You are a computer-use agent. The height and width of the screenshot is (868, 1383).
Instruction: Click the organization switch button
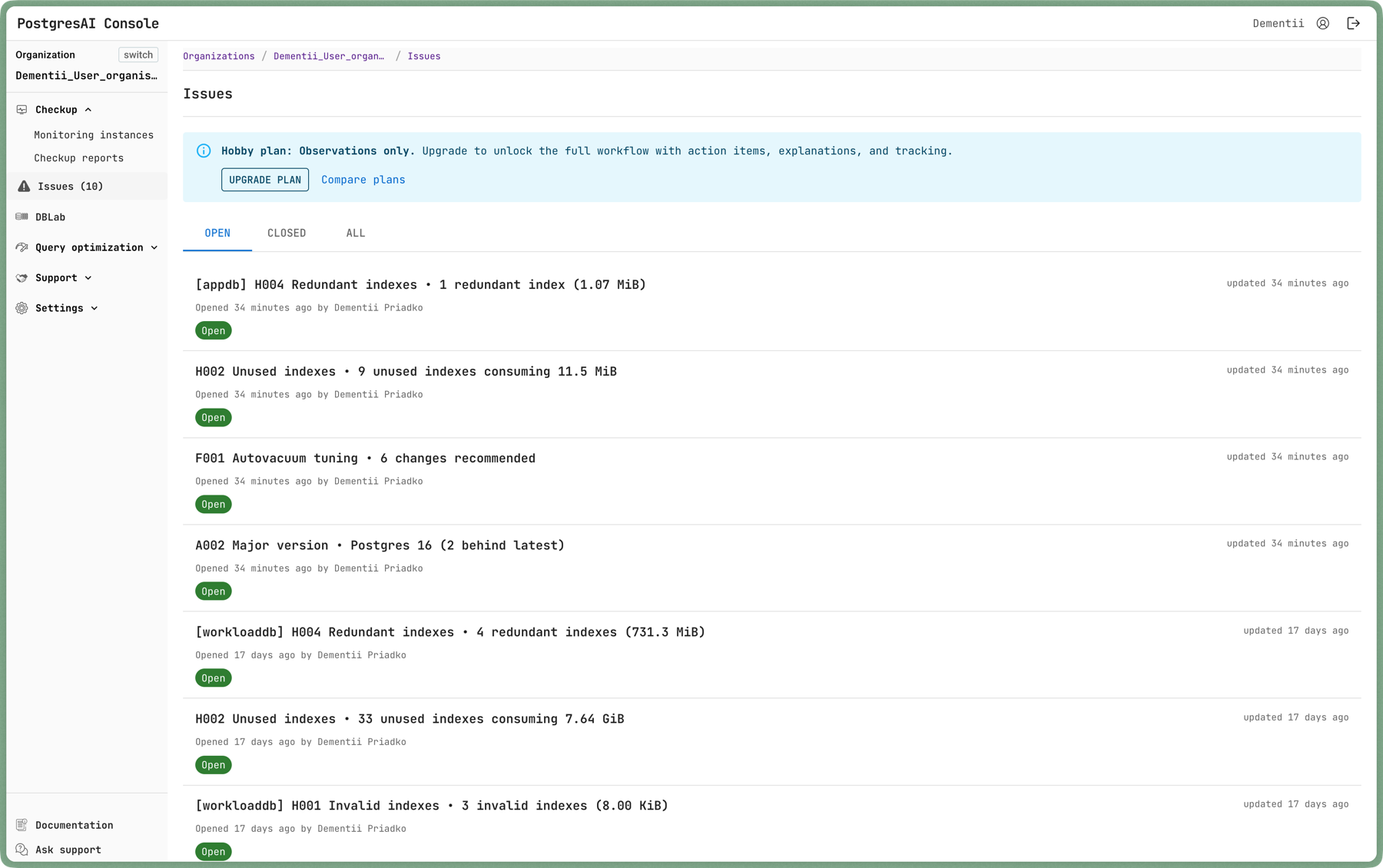click(138, 55)
